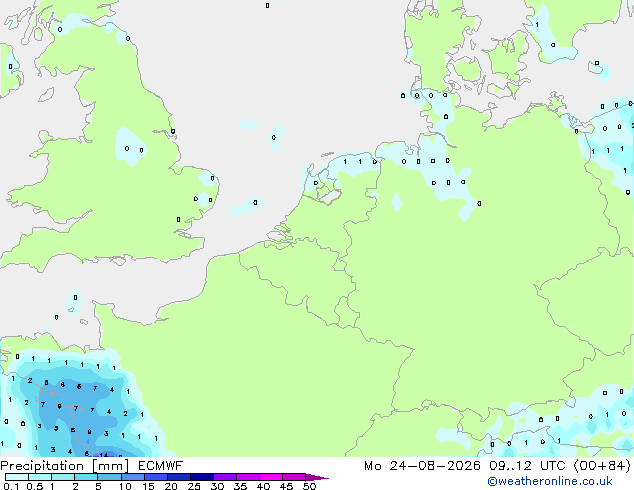Click the purple arrow beyond 50 mm
The height and width of the screenshot is (490, 634).
point(317,477)
